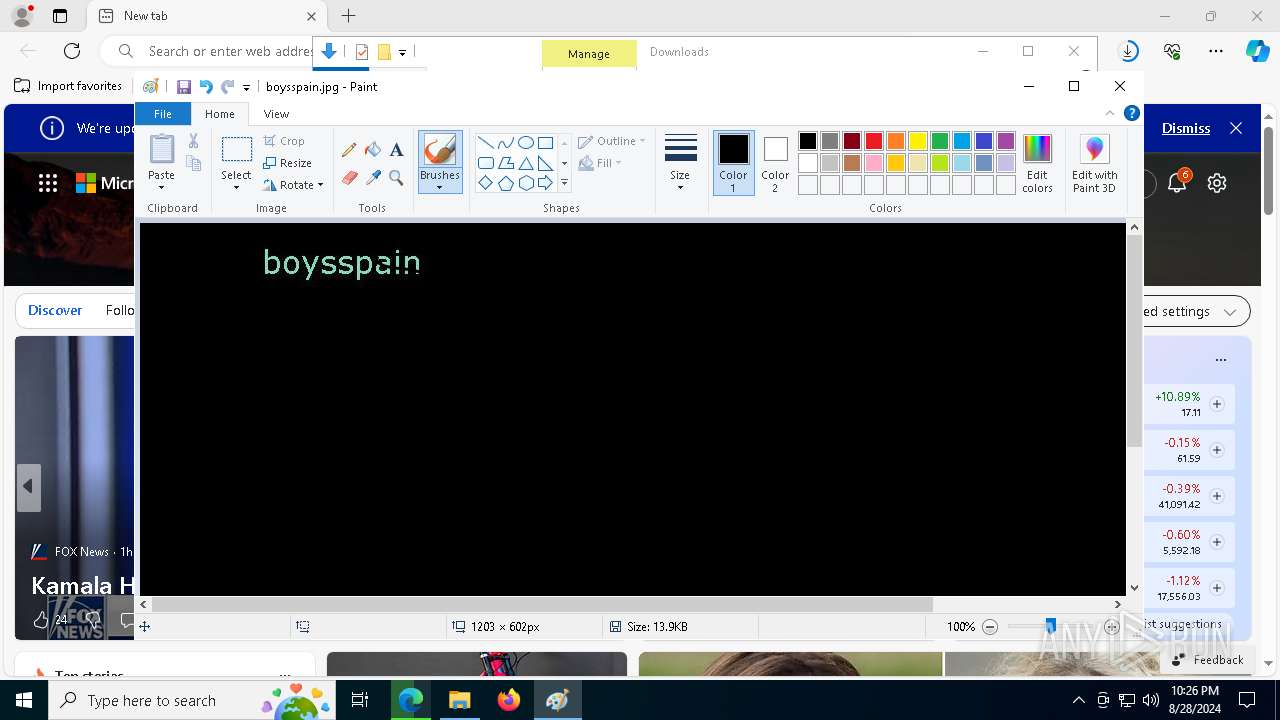Click taskbar search box
Screen dimensions: 1280x720
pos(192,700)
